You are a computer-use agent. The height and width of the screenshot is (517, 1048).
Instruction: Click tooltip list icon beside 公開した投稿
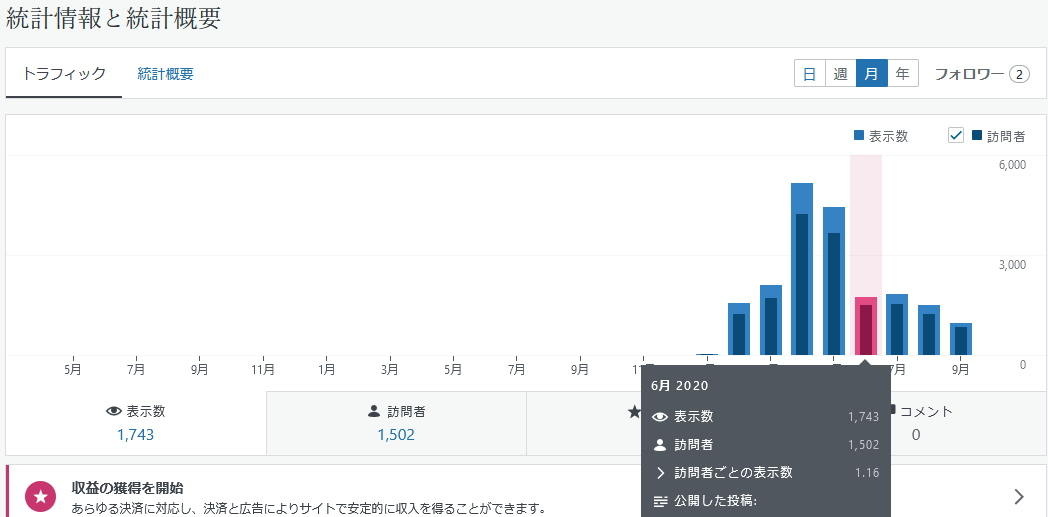[x=660, y=501]
